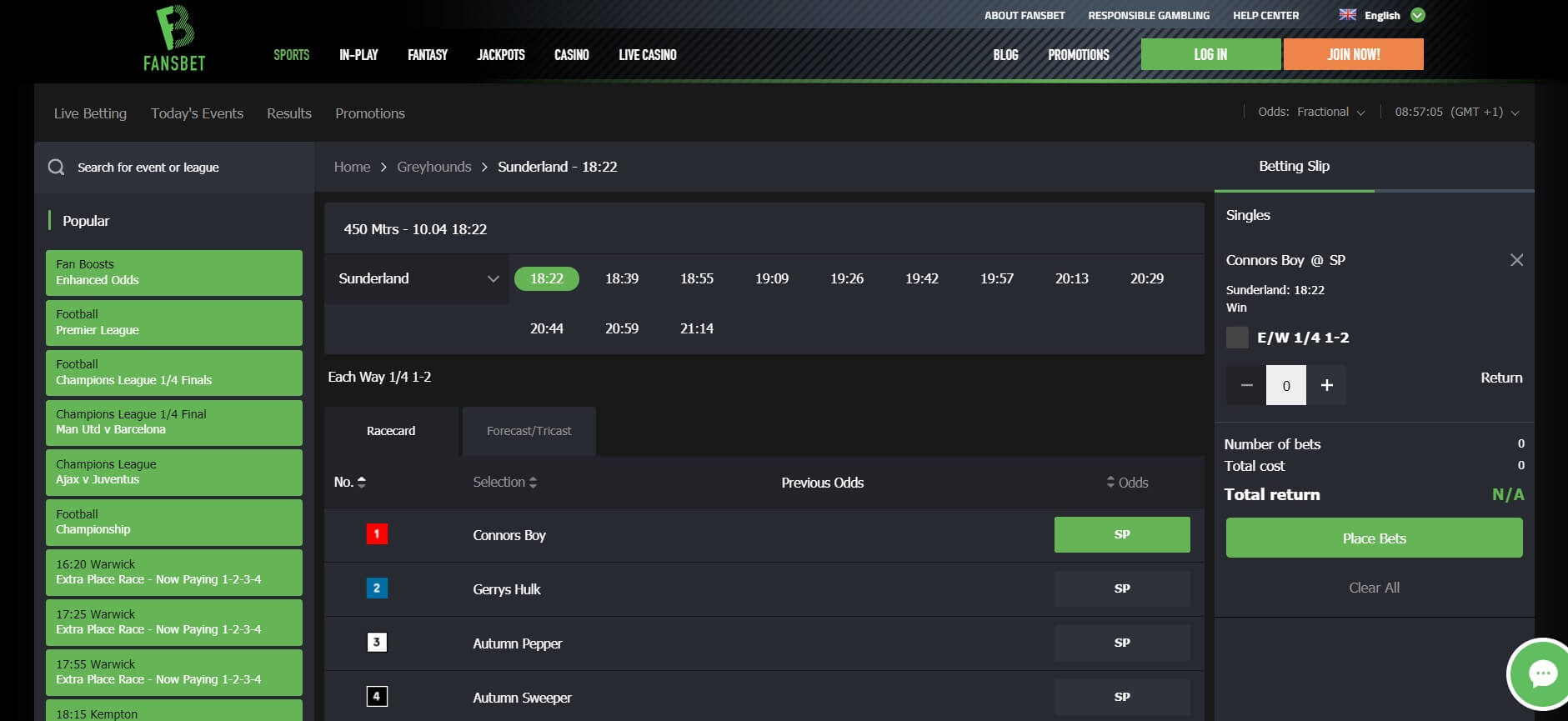This screenshot has width=1568, height=721.
Task: Open the Sports menu
Action: point(291,55)
